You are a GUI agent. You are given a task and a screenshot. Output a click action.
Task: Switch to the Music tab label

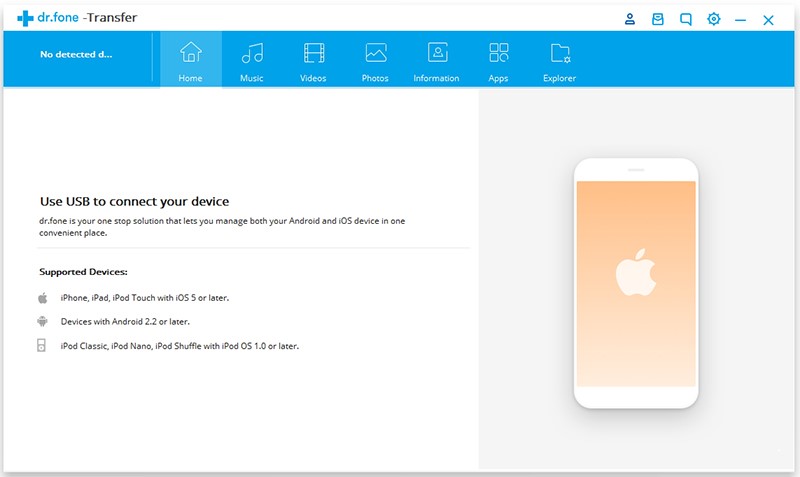tap(252, 78)
